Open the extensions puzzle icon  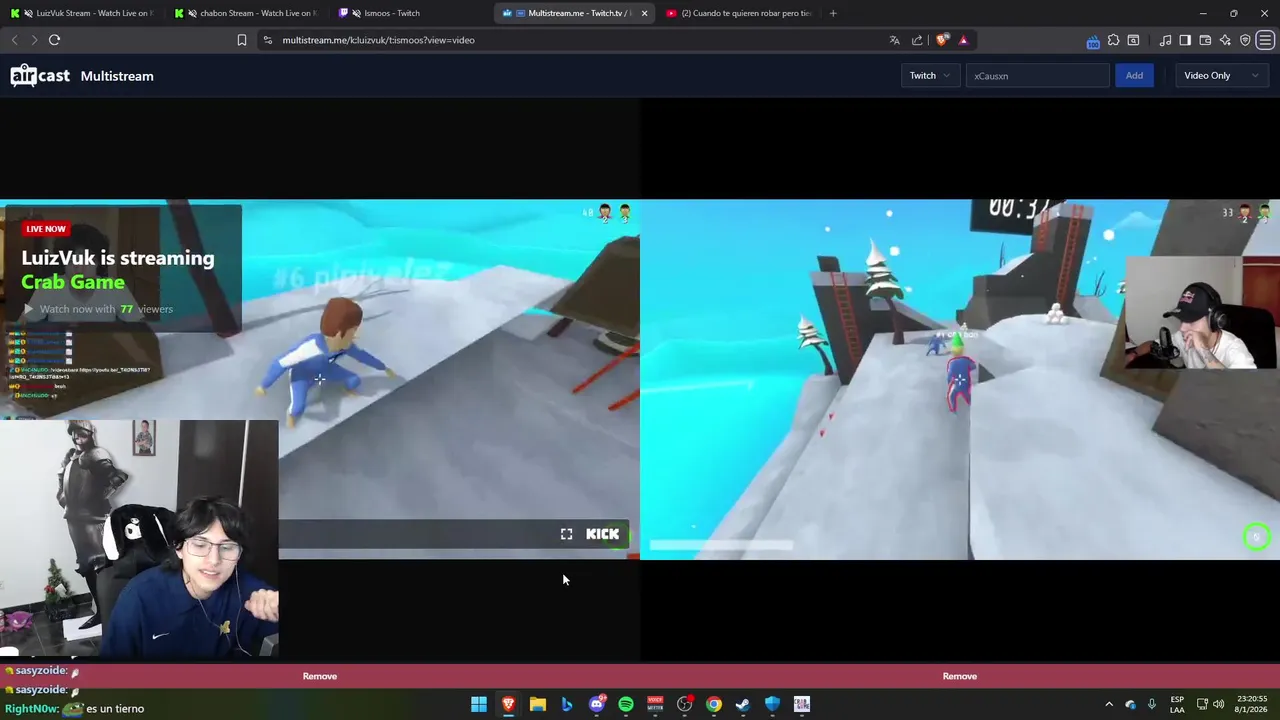tap(1113, 40)
